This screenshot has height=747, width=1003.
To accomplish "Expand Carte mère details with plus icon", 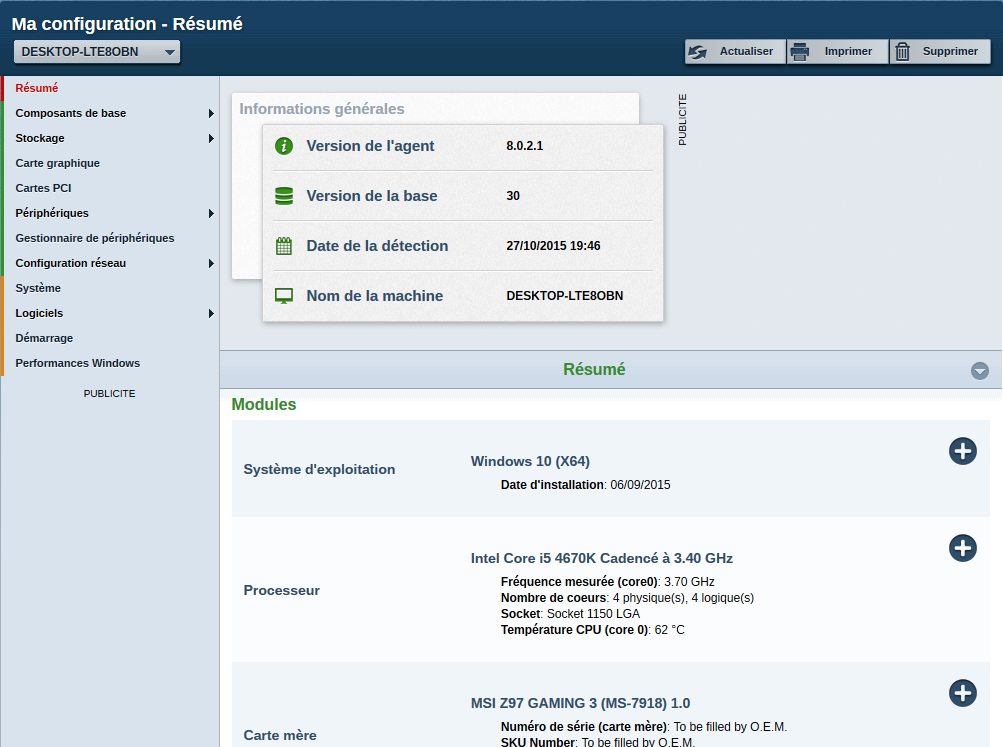I will 962,693.
